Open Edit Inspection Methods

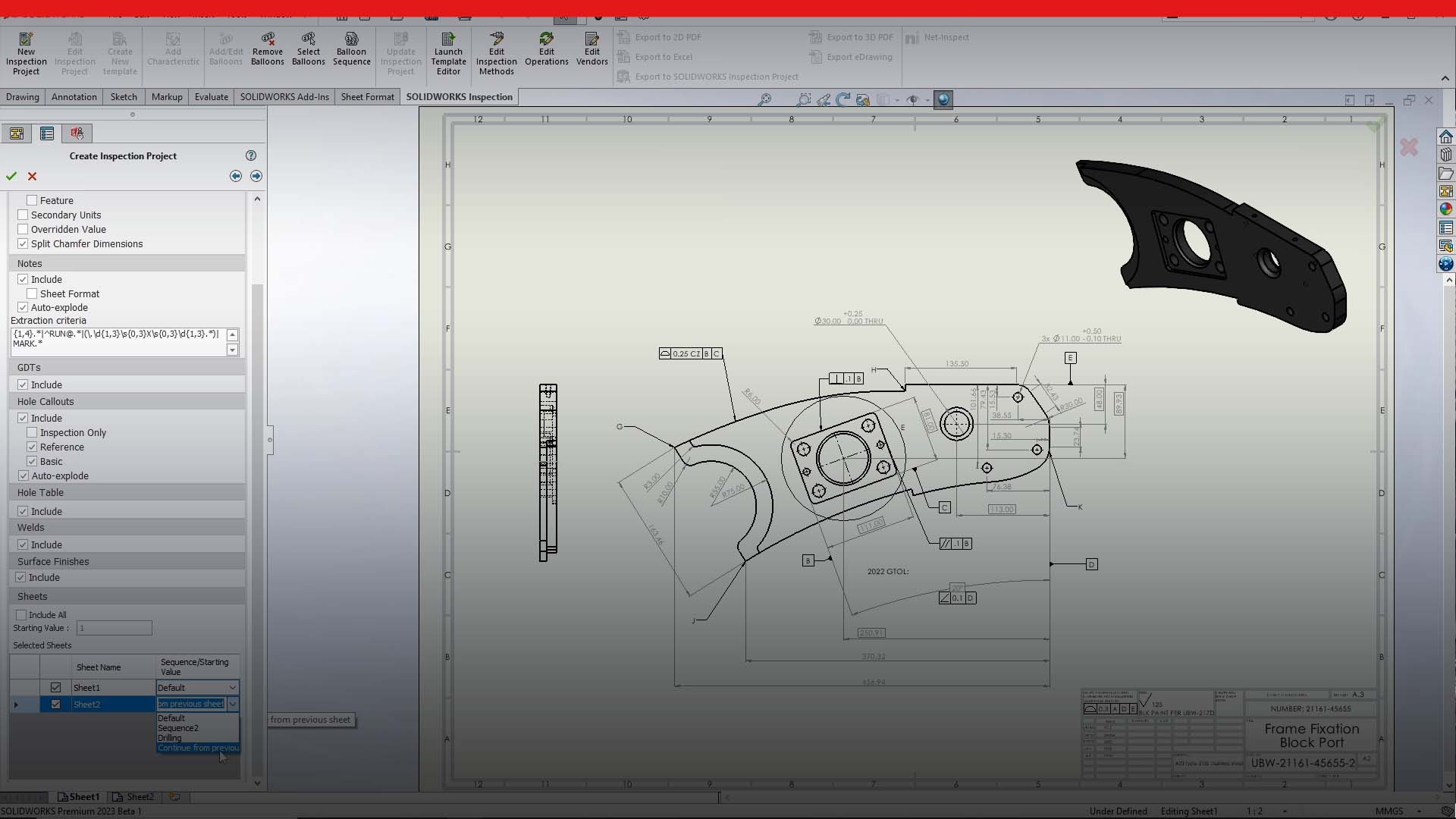497,52
